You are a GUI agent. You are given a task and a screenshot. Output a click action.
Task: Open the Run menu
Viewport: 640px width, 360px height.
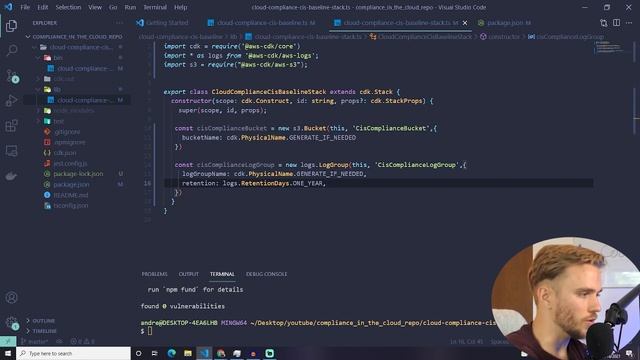tap(130, 7)
